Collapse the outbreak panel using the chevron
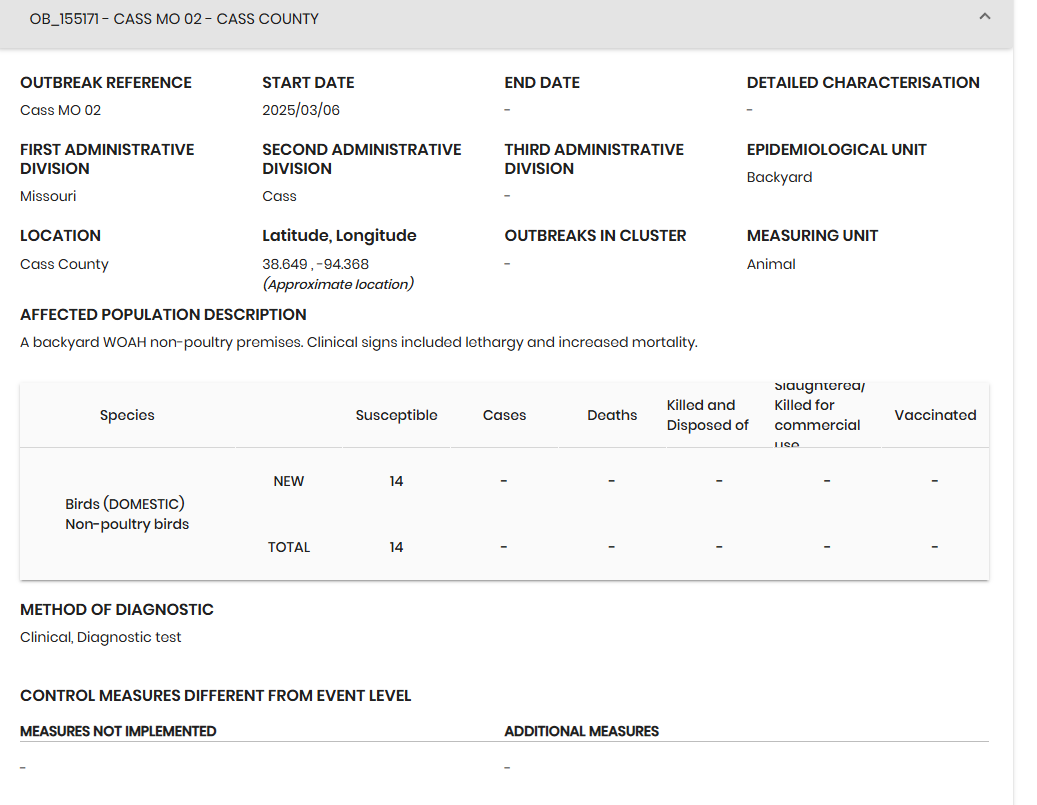 tap(985, 17)
